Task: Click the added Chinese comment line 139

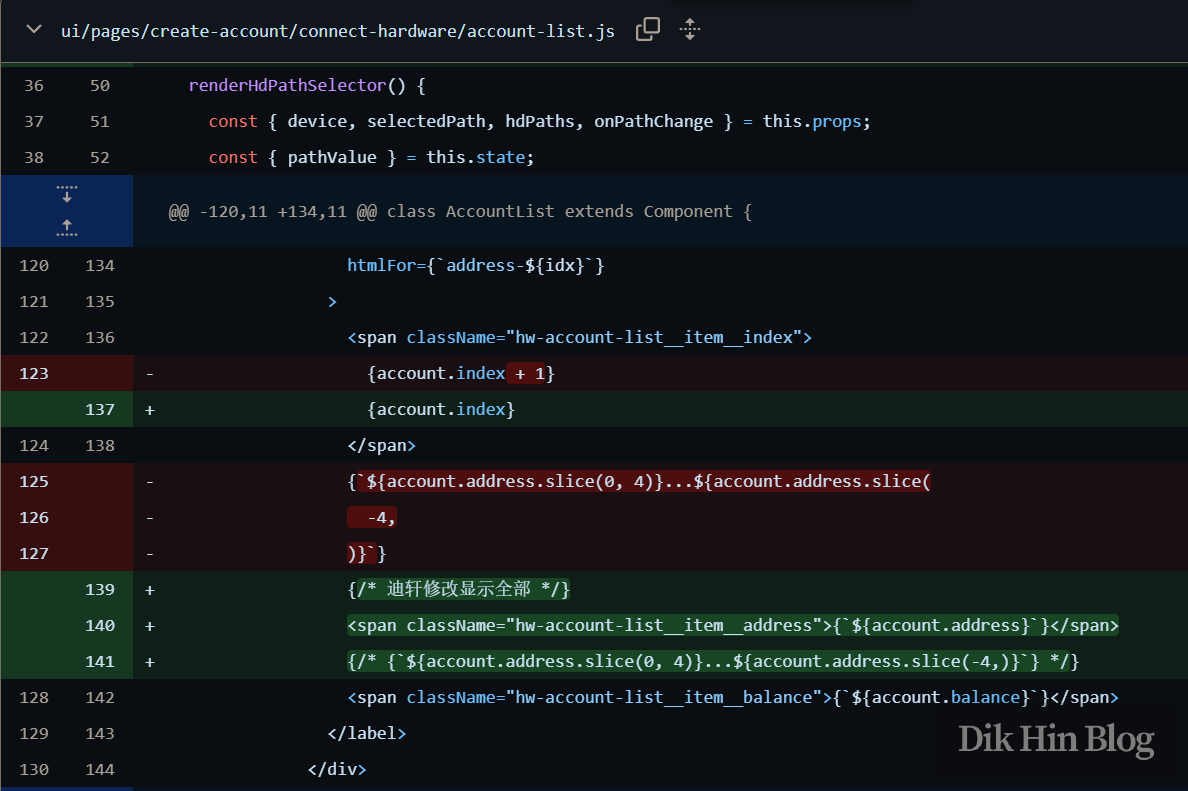Action: [458, 589]
